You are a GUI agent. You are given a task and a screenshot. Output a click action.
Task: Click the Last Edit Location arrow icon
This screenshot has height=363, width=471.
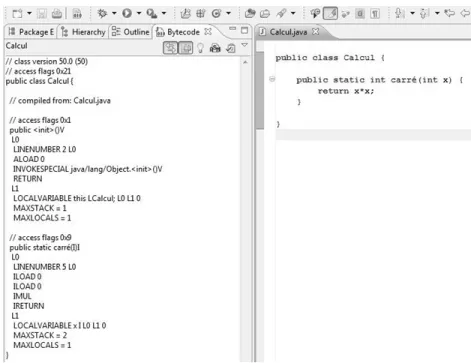click(x=450, y=13)
